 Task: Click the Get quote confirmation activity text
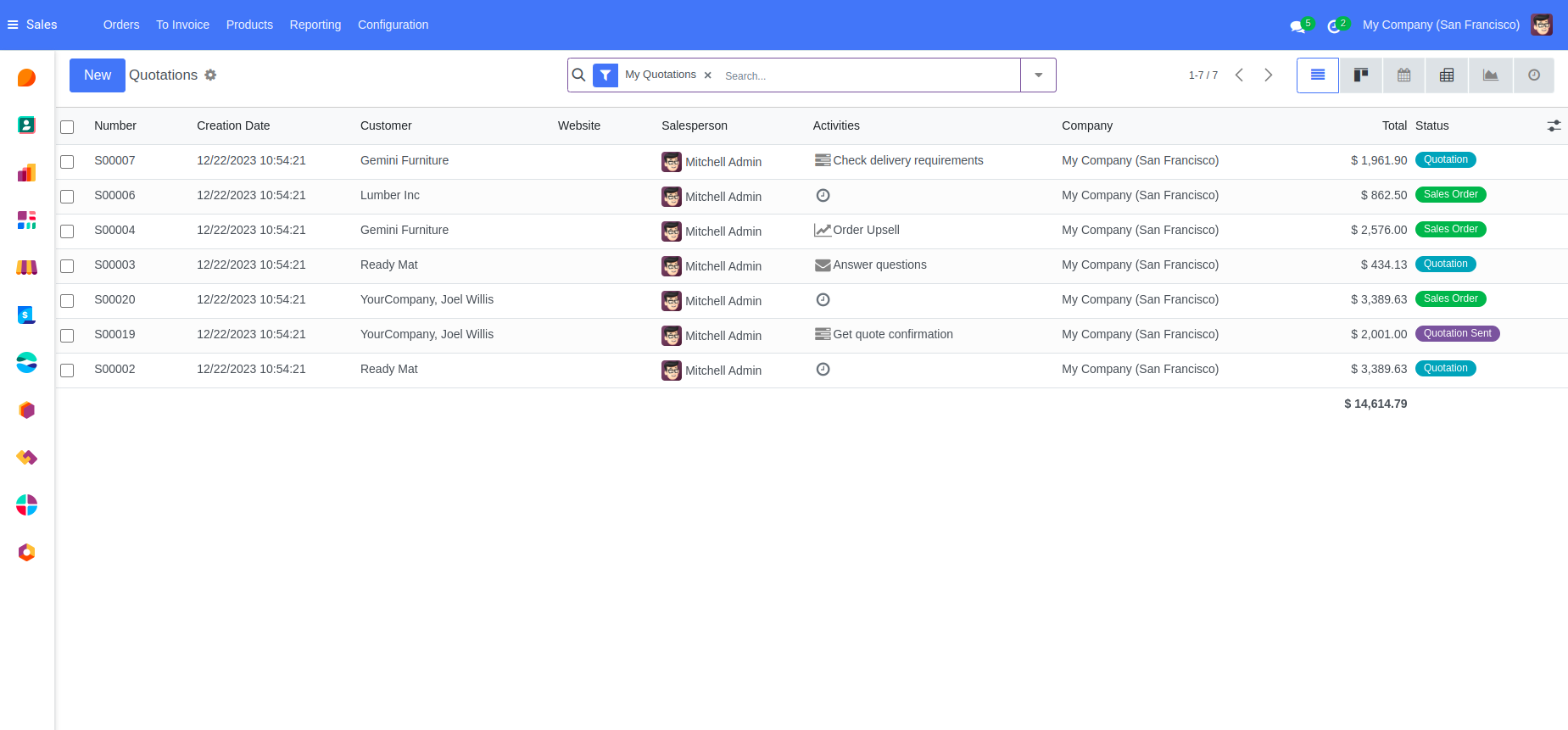pyautogui.click(x=893, y=334)
